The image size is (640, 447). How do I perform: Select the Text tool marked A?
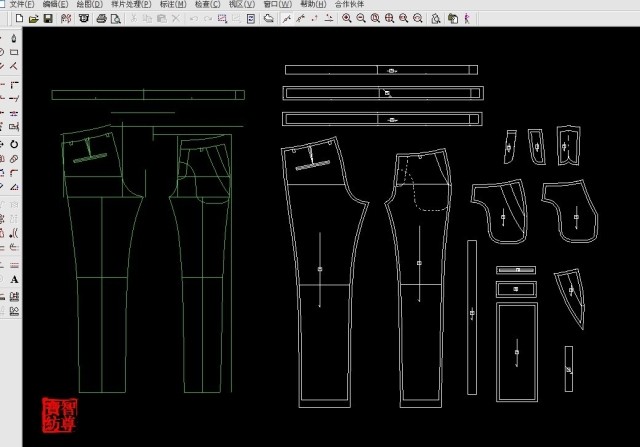point(14,280)
